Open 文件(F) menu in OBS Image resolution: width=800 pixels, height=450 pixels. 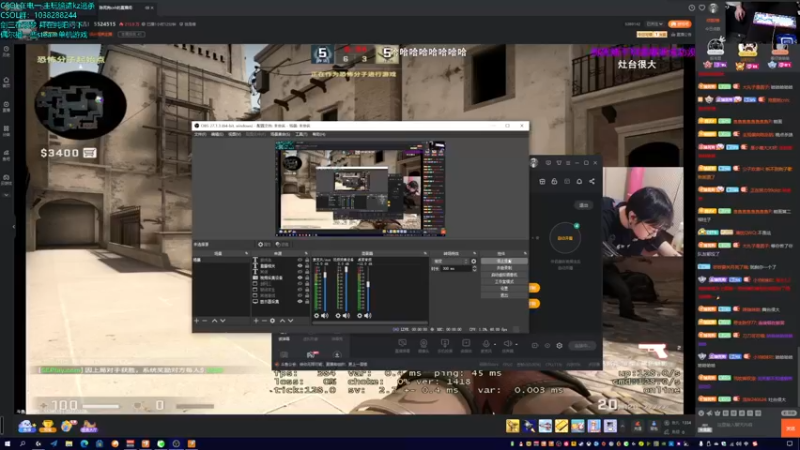(200, 134)
